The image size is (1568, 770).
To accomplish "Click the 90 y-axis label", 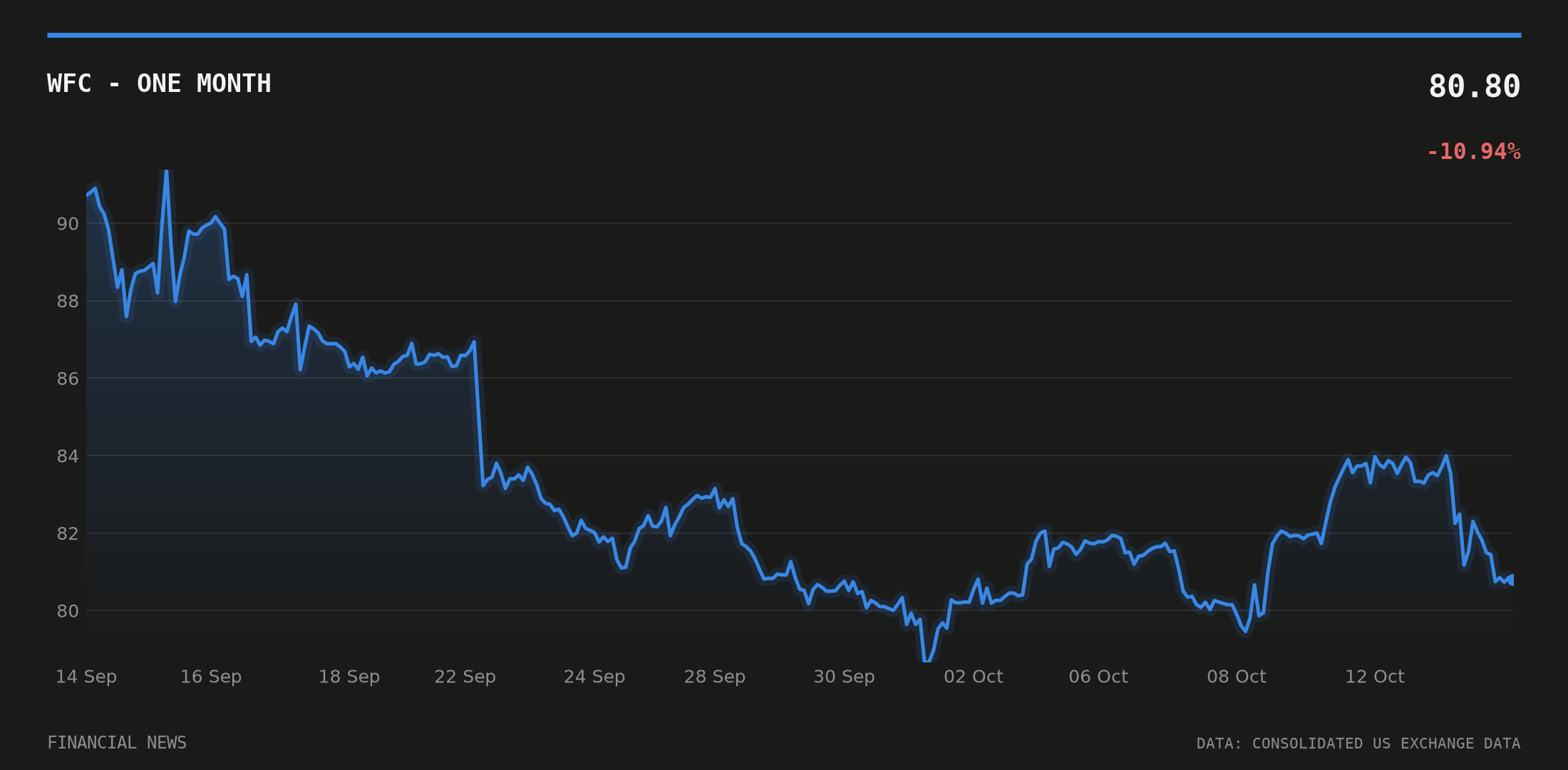I will coord(68,224).
